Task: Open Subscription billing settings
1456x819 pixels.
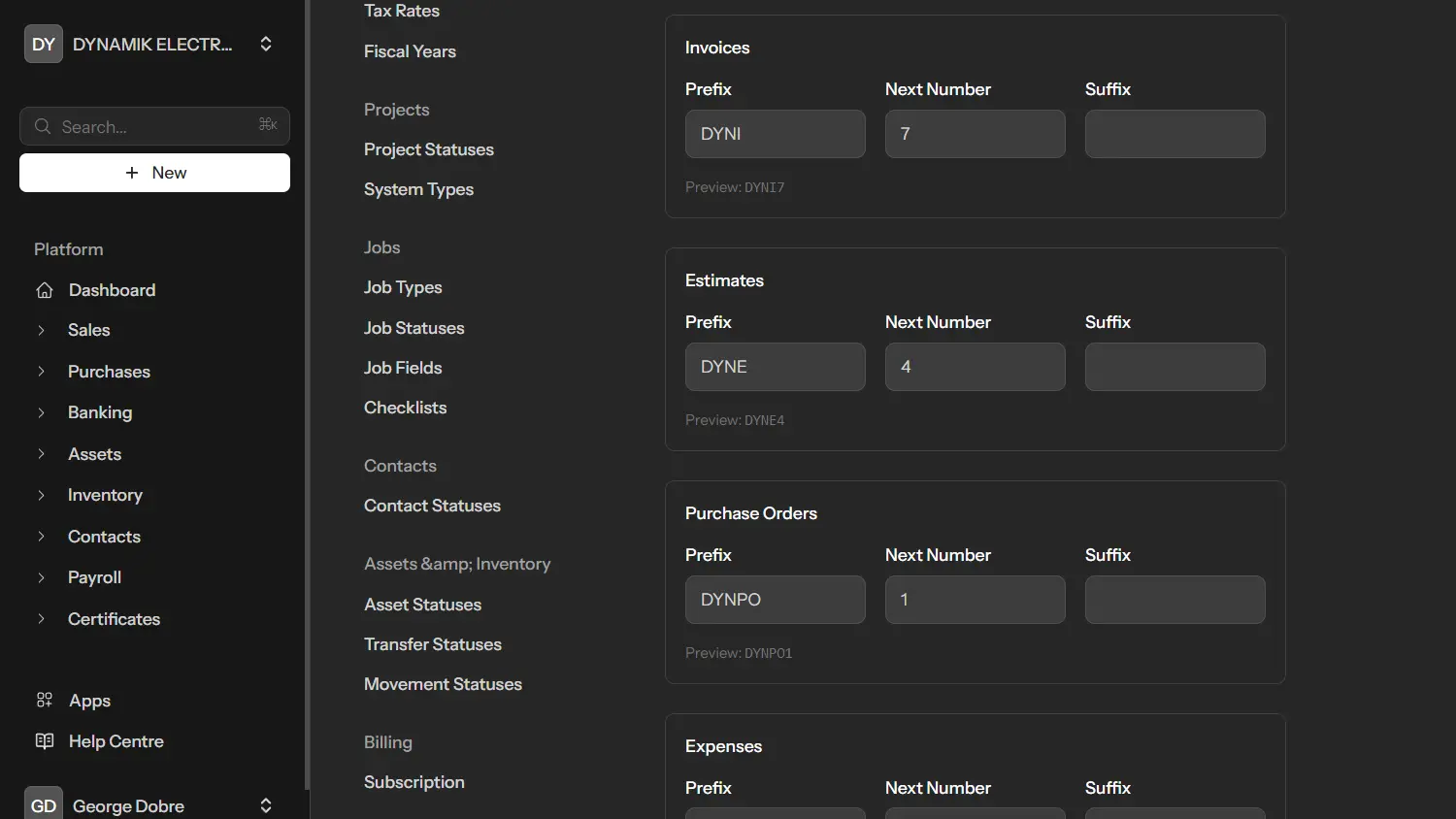Action: 414,782
